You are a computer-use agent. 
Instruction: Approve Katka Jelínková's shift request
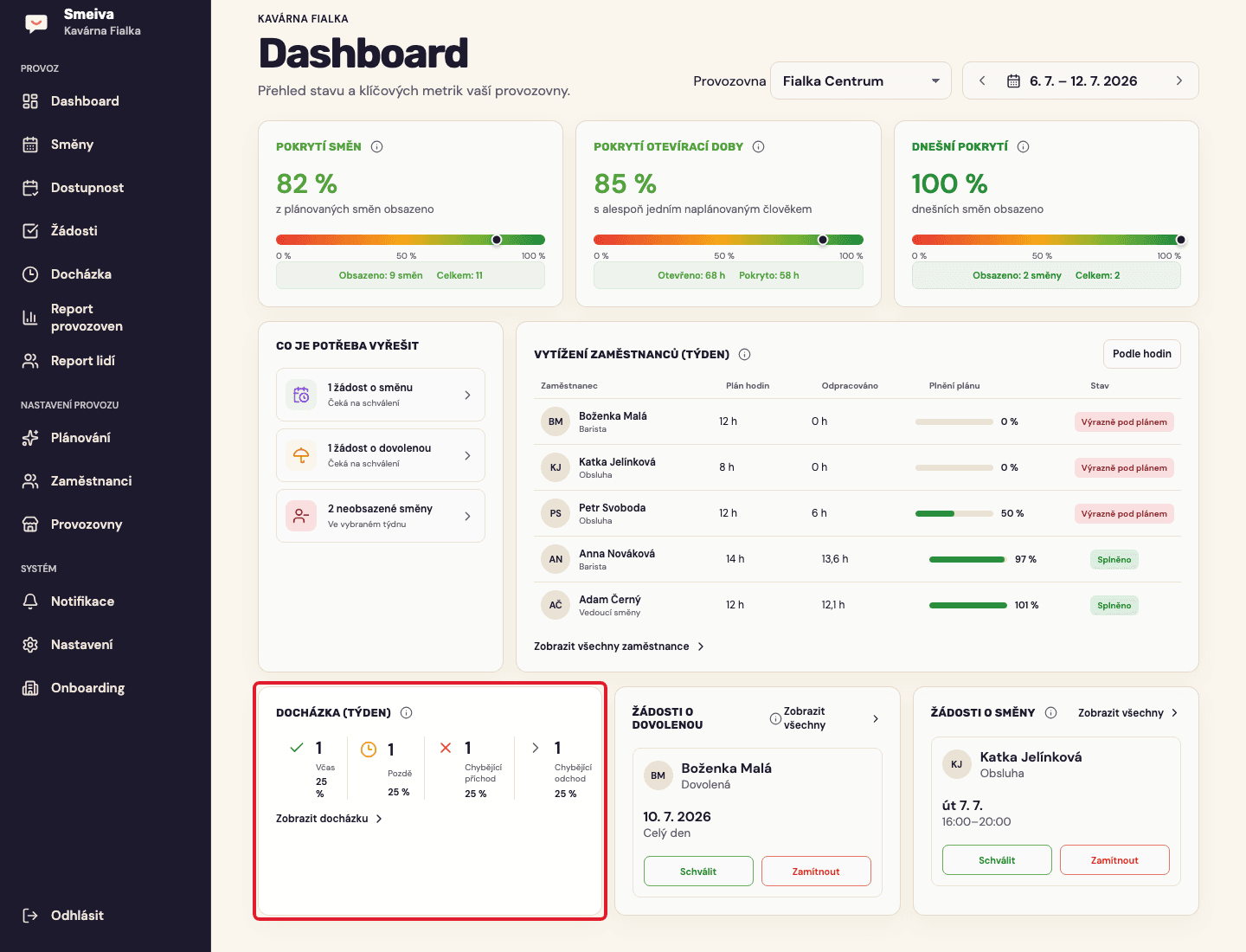997,860
